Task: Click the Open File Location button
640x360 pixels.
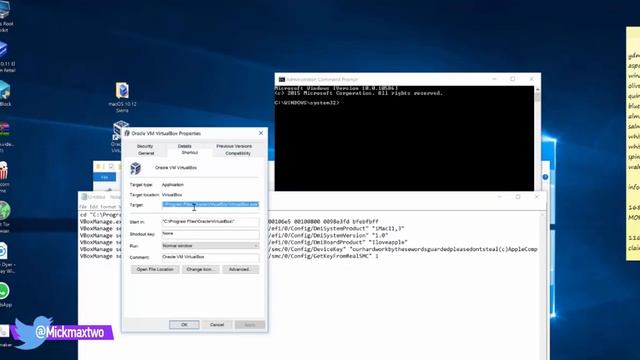Action: (155, 269)
